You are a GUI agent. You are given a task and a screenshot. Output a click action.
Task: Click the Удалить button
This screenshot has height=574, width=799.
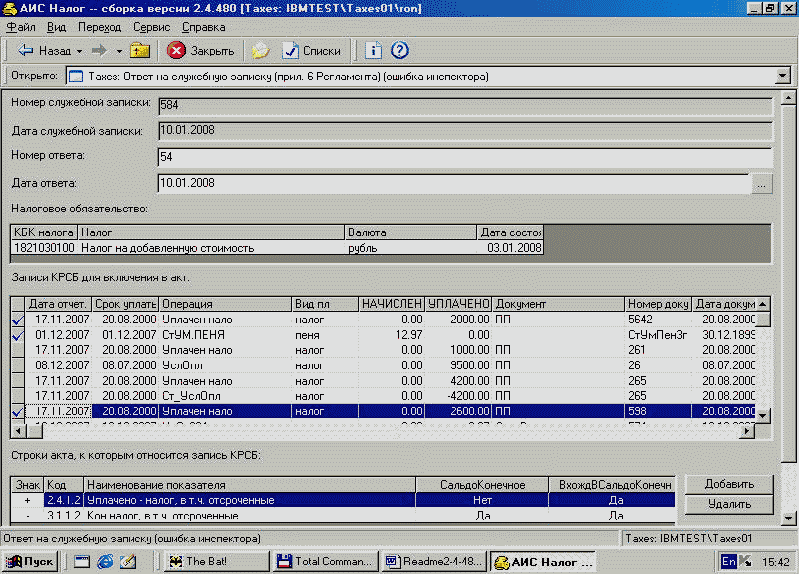point(730,504)
